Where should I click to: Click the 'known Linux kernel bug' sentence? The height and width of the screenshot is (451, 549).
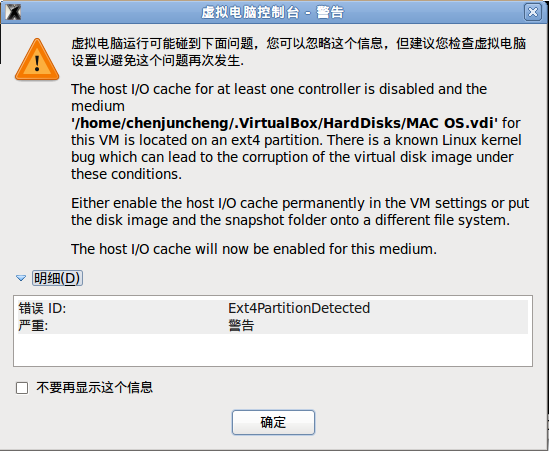pyautogui.click(x=296, y=157)
